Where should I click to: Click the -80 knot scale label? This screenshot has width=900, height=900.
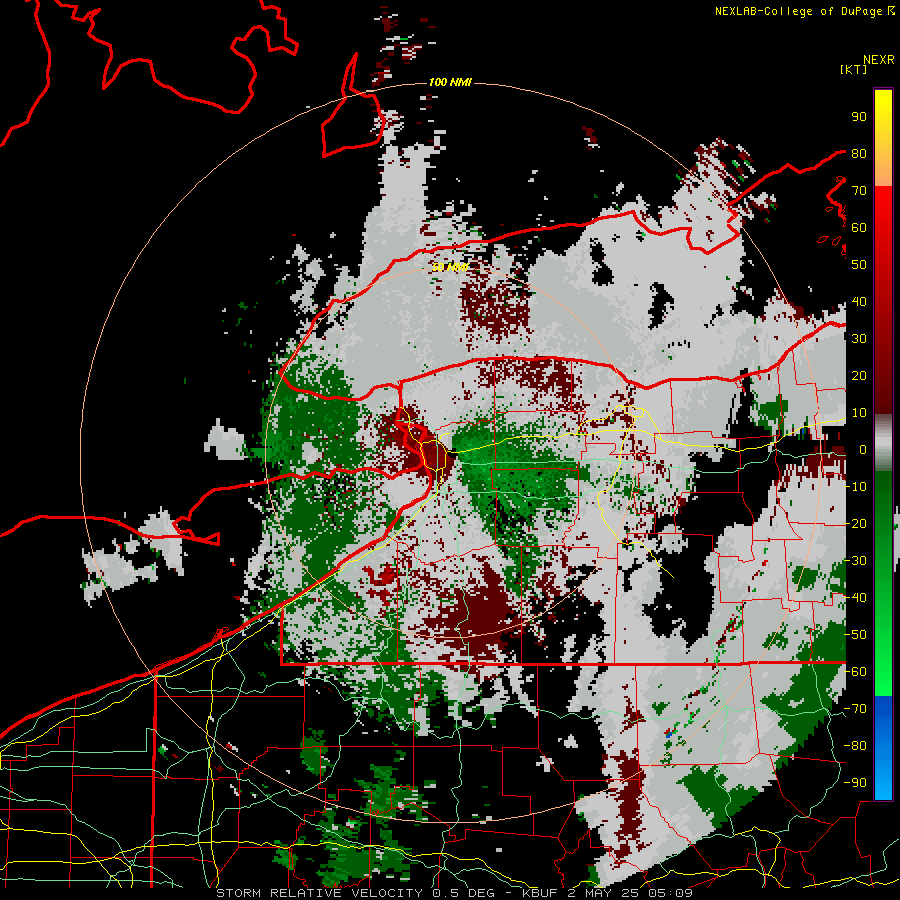(856, 746)
